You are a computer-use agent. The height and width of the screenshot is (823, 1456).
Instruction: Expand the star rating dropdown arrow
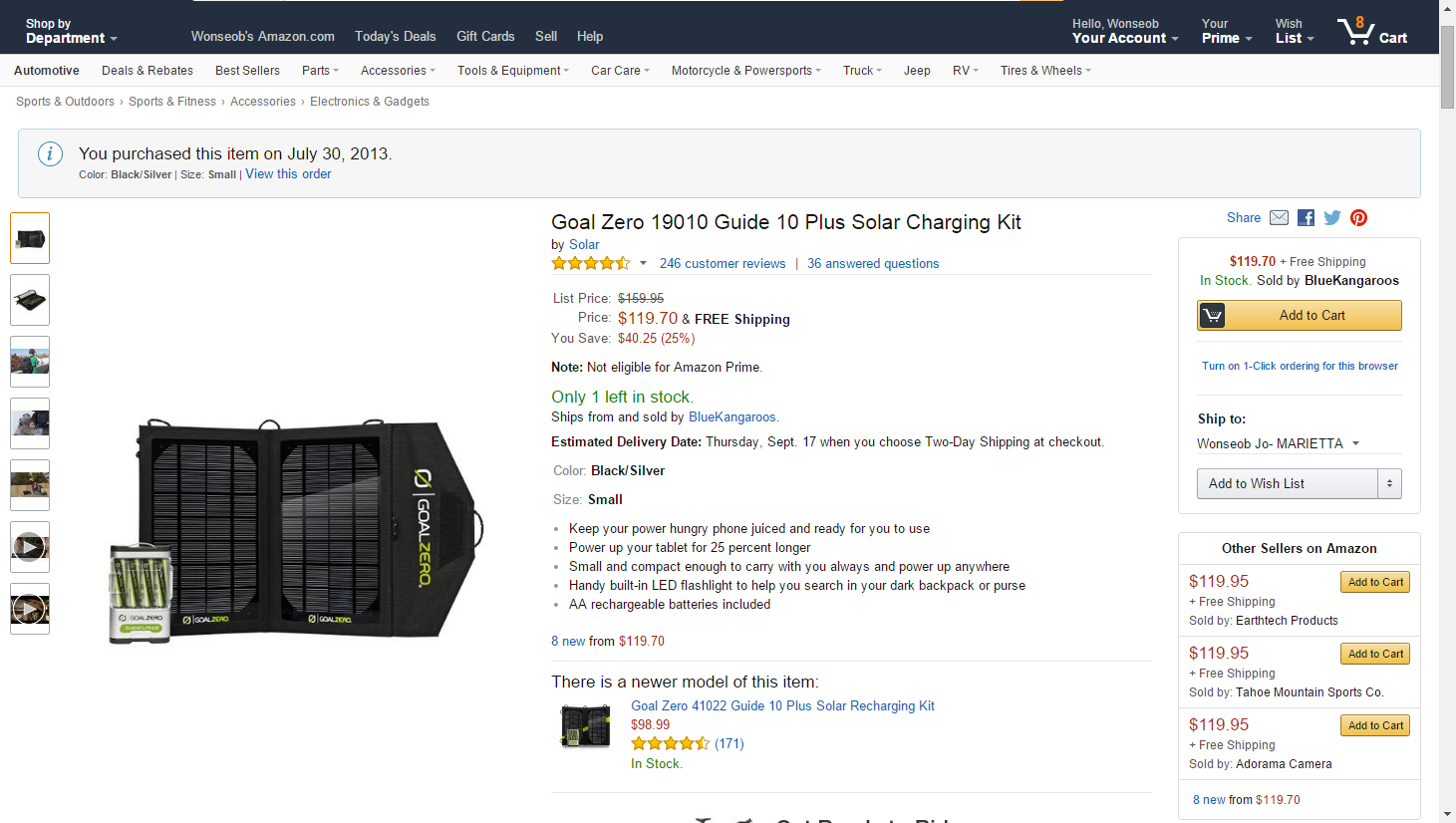[x=643, y=264]
